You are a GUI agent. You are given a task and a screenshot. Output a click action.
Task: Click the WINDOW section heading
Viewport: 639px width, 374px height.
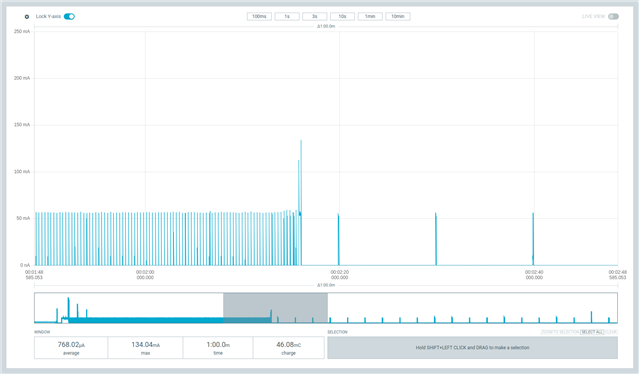(42, 332)
